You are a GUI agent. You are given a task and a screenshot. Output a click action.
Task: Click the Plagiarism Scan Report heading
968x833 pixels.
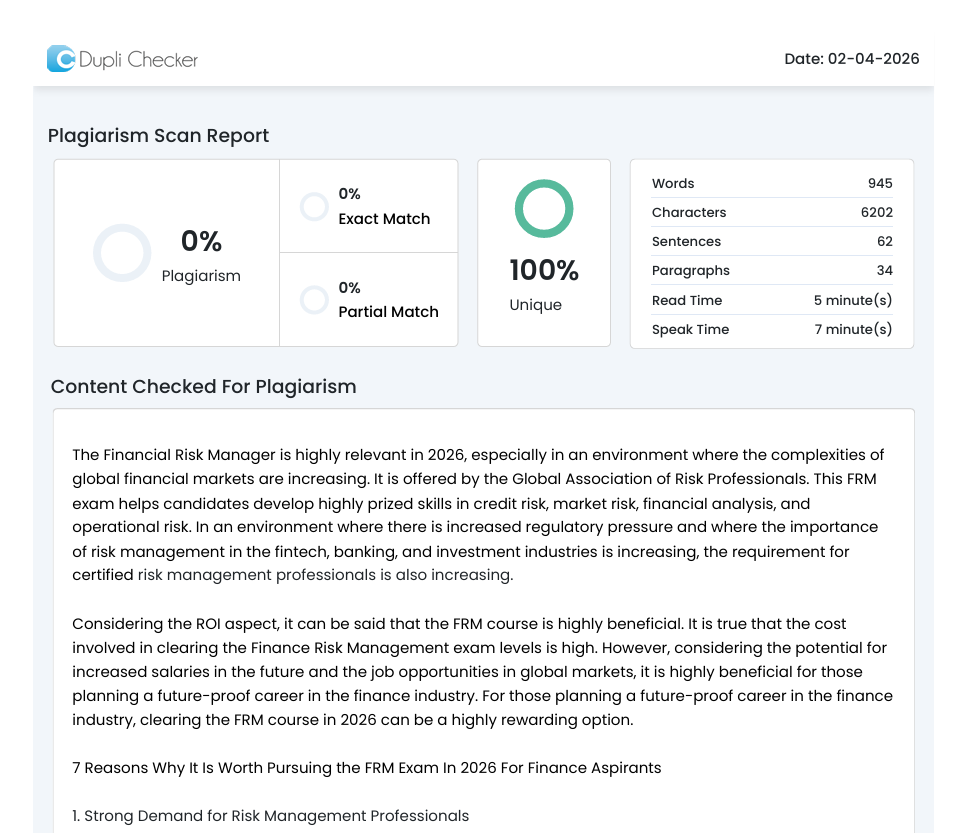coord(158,136)
